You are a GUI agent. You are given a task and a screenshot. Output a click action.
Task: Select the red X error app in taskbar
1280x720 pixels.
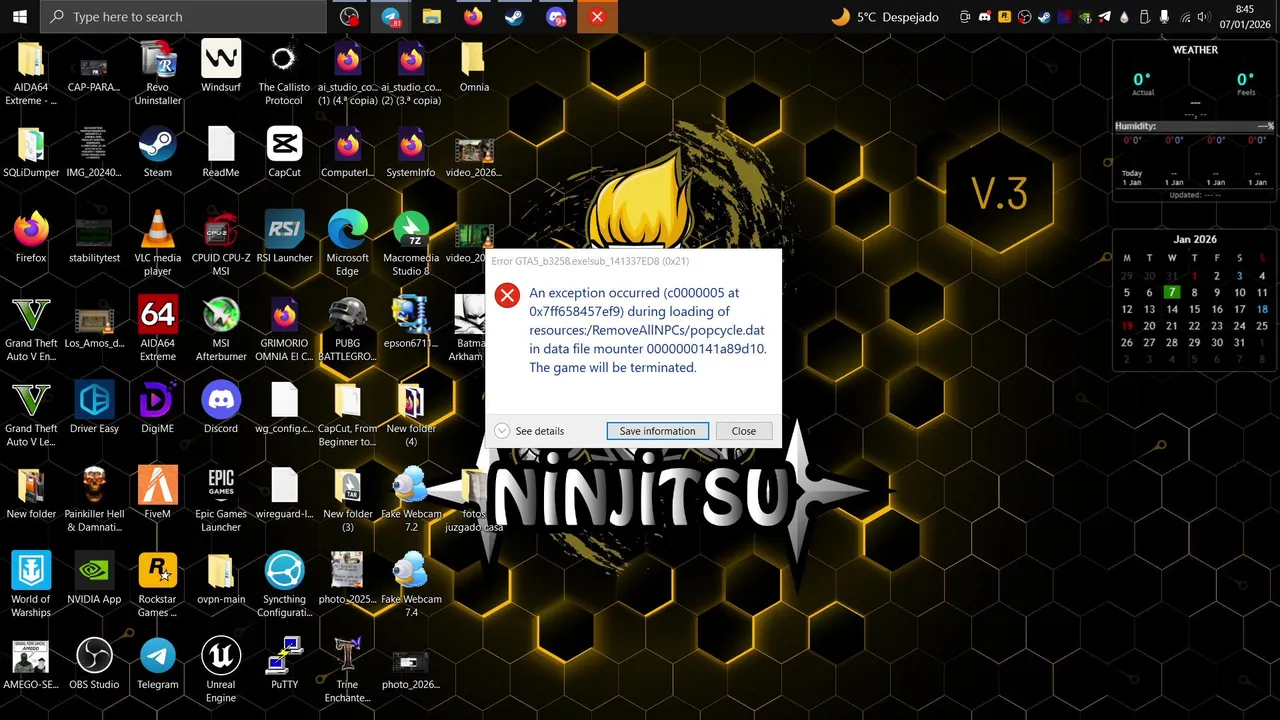point(597,16)
